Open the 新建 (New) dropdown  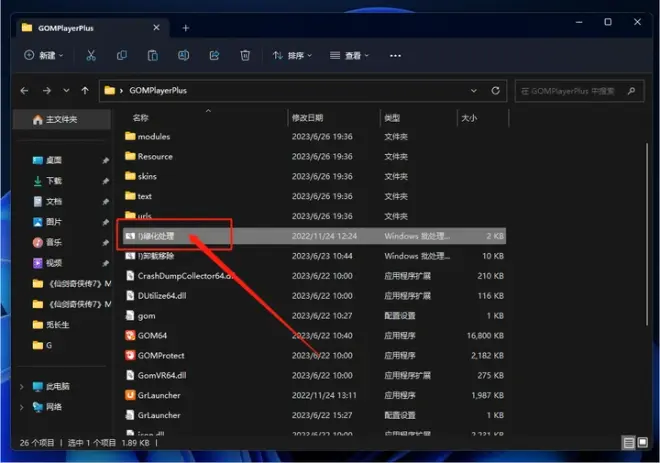[44, 56]
